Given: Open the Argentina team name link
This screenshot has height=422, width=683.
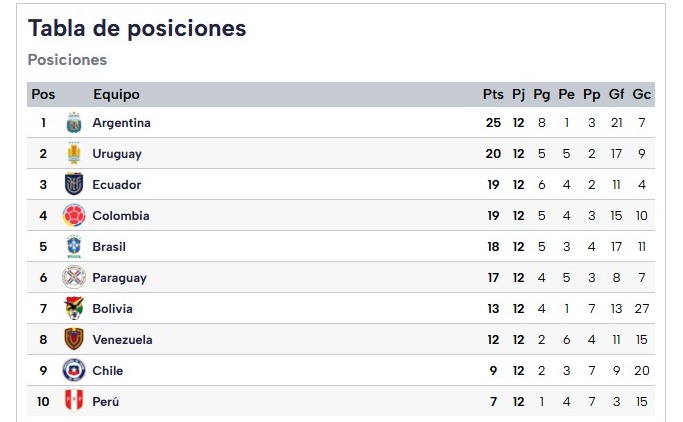Looking at the screenshot, I should click(x=122, y=123).
